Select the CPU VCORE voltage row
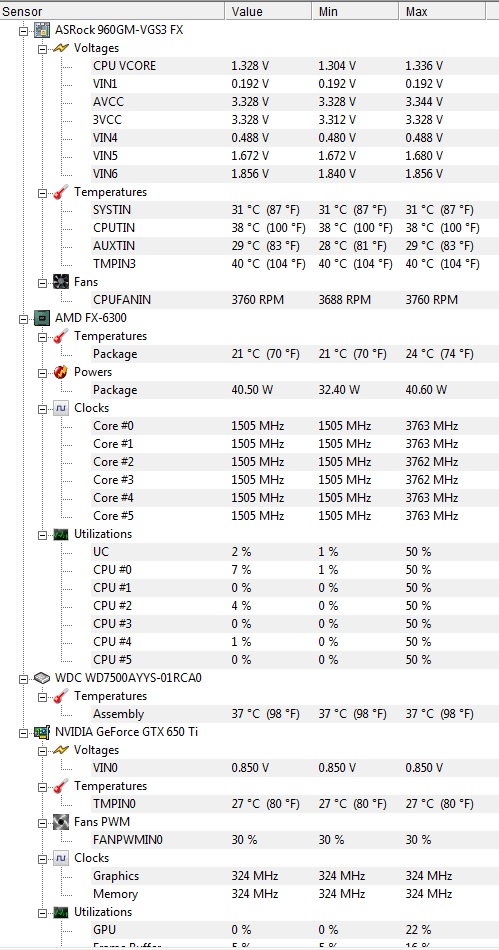The width and height of the screenshot is (499, 950). (289, 66)
